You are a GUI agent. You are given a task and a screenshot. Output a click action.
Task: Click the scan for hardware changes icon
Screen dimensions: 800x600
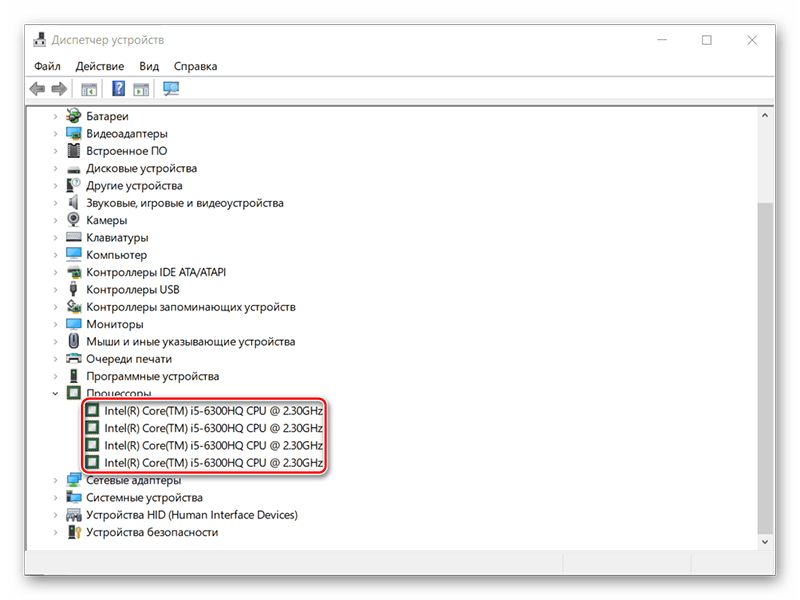tap(171, 89)
